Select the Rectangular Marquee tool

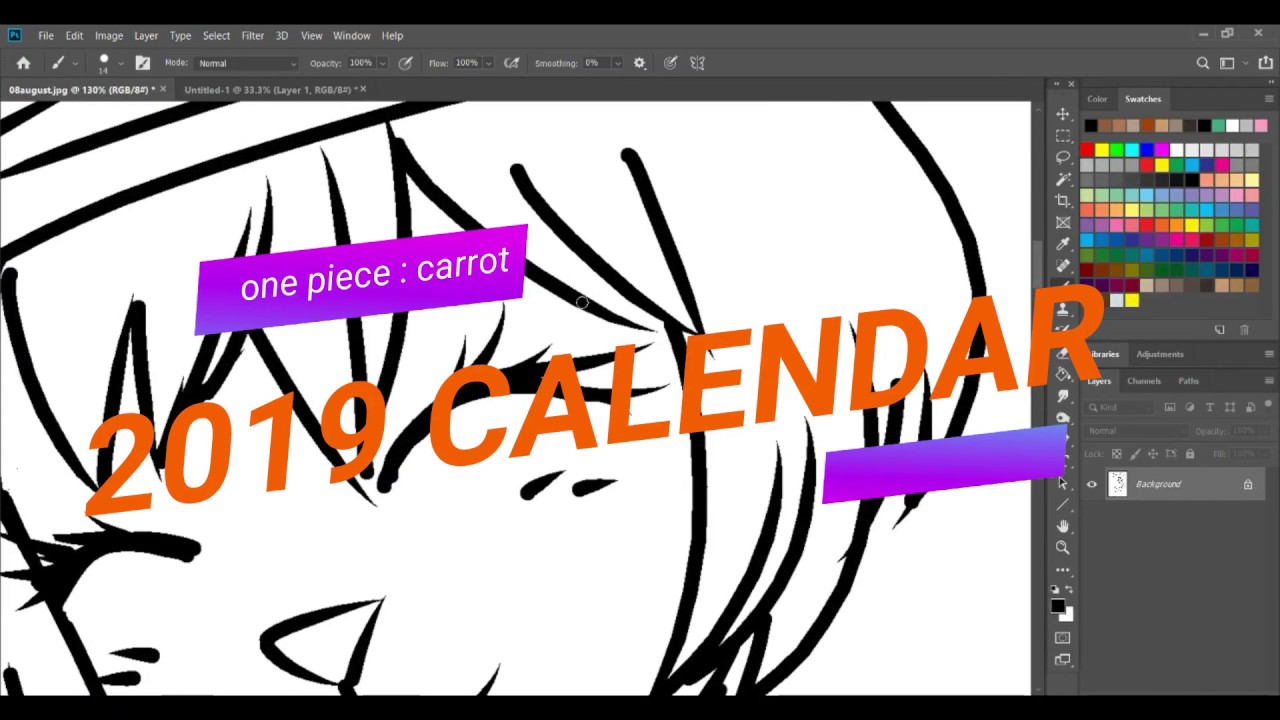[x=1062, y=136]
